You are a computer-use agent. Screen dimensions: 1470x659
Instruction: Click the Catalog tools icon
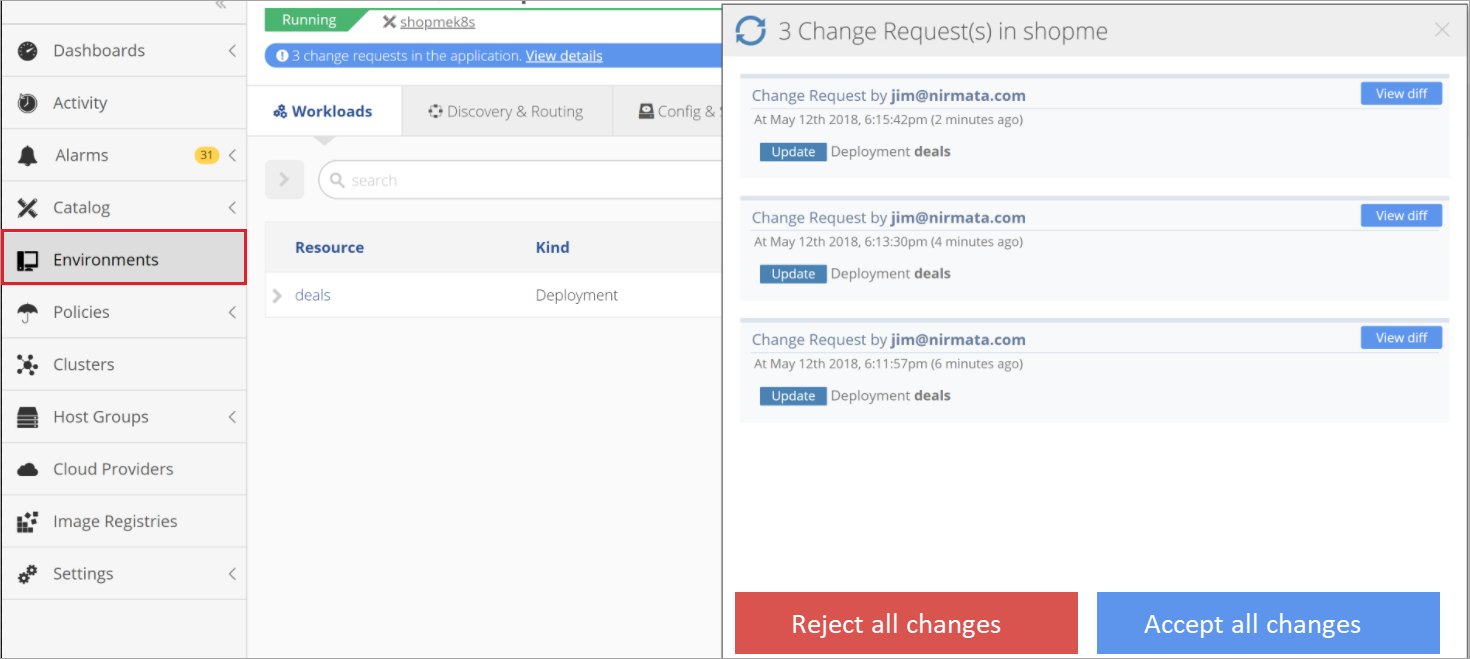[x=28, y=208]
